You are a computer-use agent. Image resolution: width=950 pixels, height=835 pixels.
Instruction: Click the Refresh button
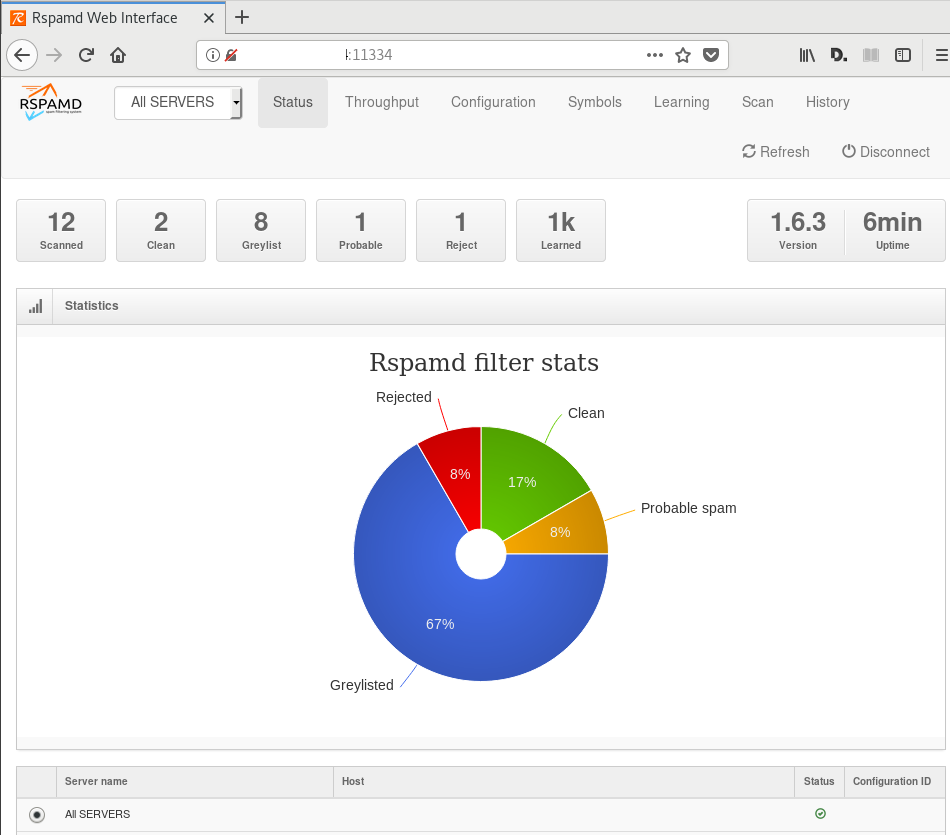tap(775, 152)
